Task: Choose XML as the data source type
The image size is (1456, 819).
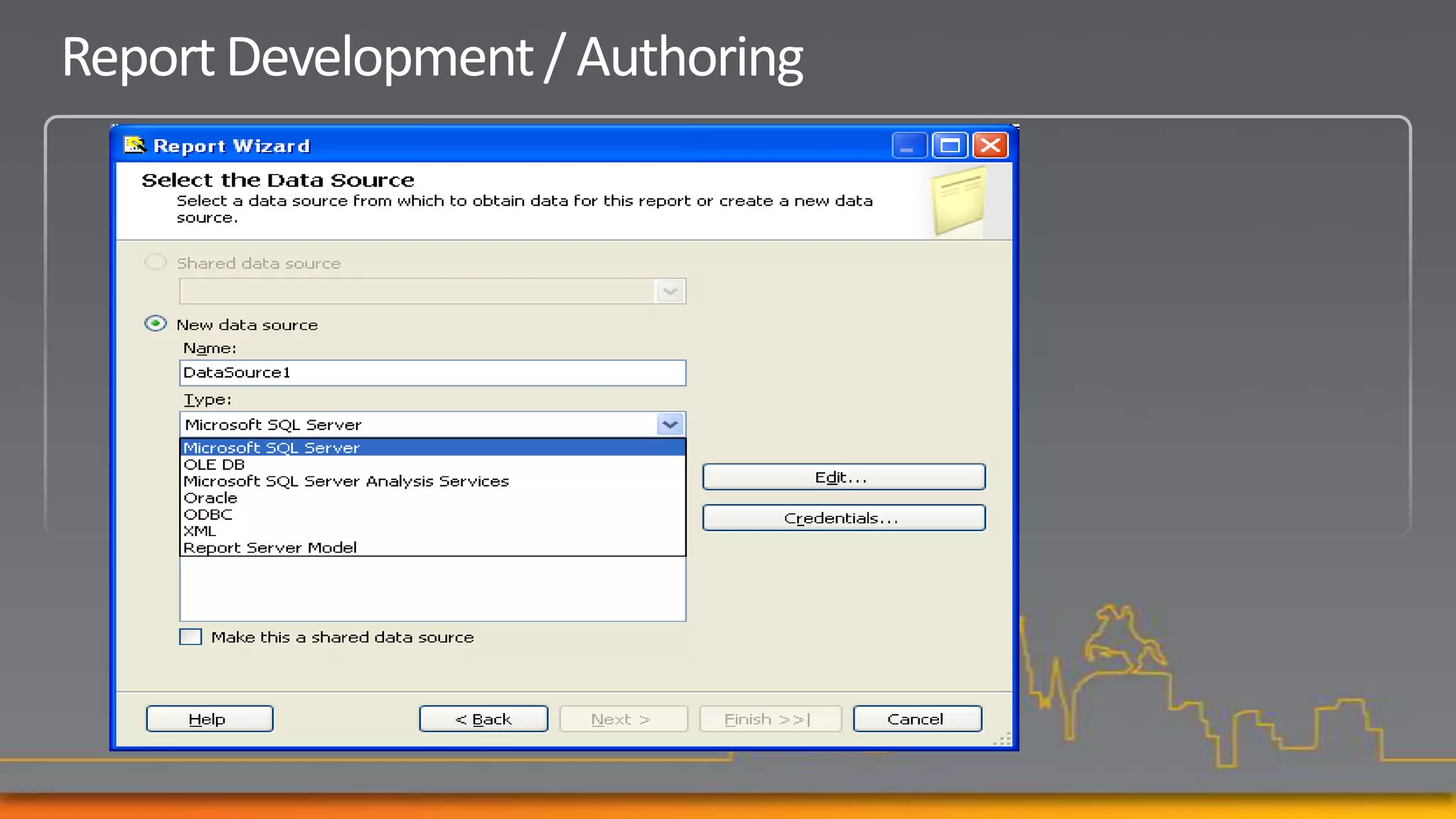Action: click(x=432, y=531)
